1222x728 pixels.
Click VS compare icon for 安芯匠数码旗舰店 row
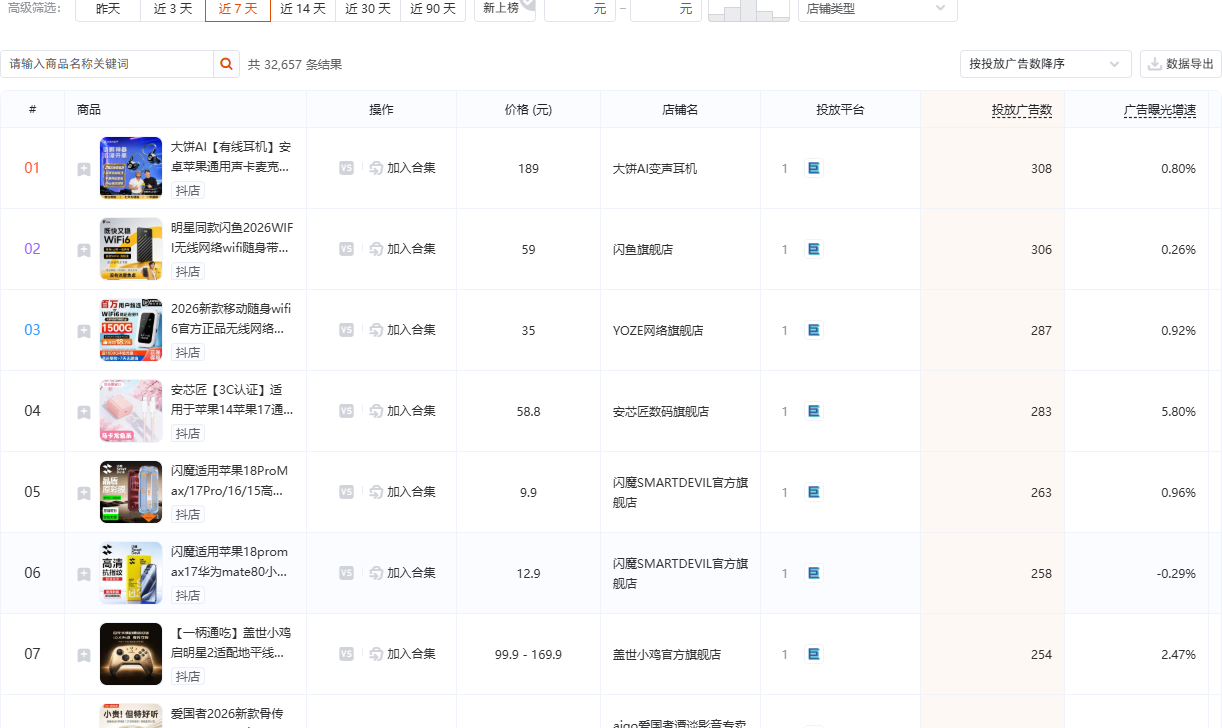pos(346,411)
